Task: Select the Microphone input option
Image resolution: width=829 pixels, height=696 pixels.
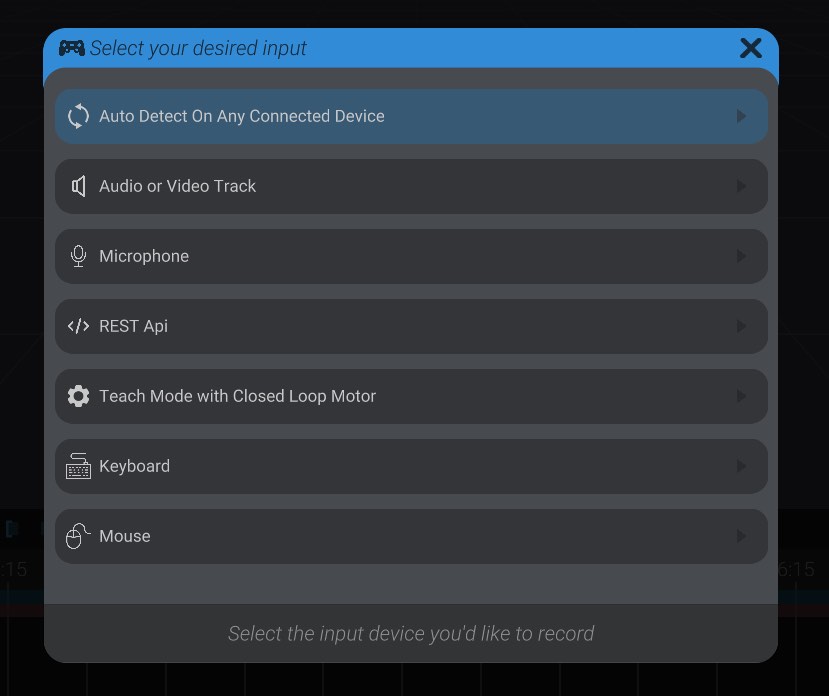Action: click(x=411, y=256)
